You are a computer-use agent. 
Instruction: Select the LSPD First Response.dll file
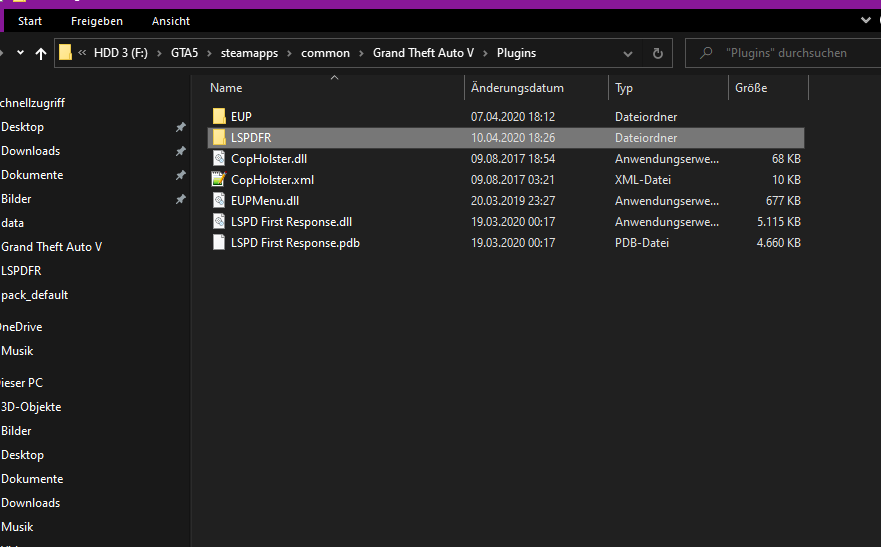pyautogui.click(x=291, y=222)
